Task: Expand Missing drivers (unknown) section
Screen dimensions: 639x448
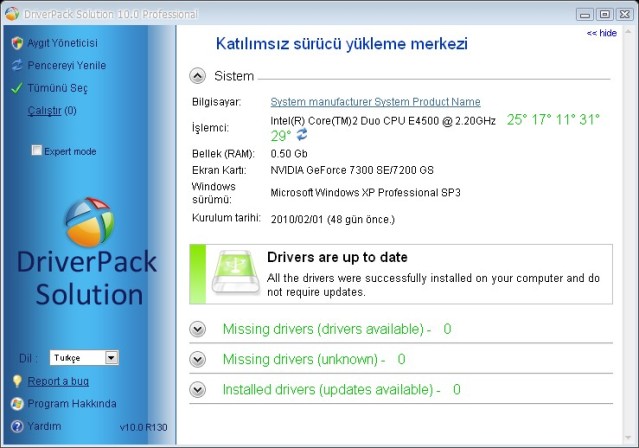Action: click(x=198, y=359)
